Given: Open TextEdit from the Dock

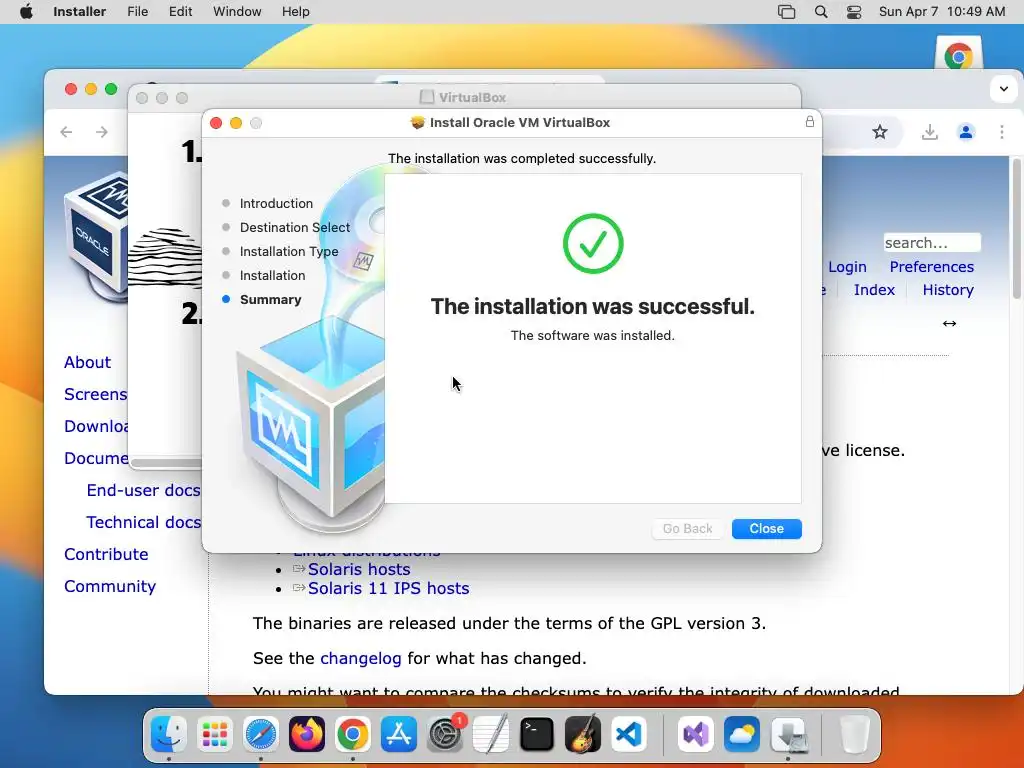Looking at the screenshot, I should [x=490, y=734].
